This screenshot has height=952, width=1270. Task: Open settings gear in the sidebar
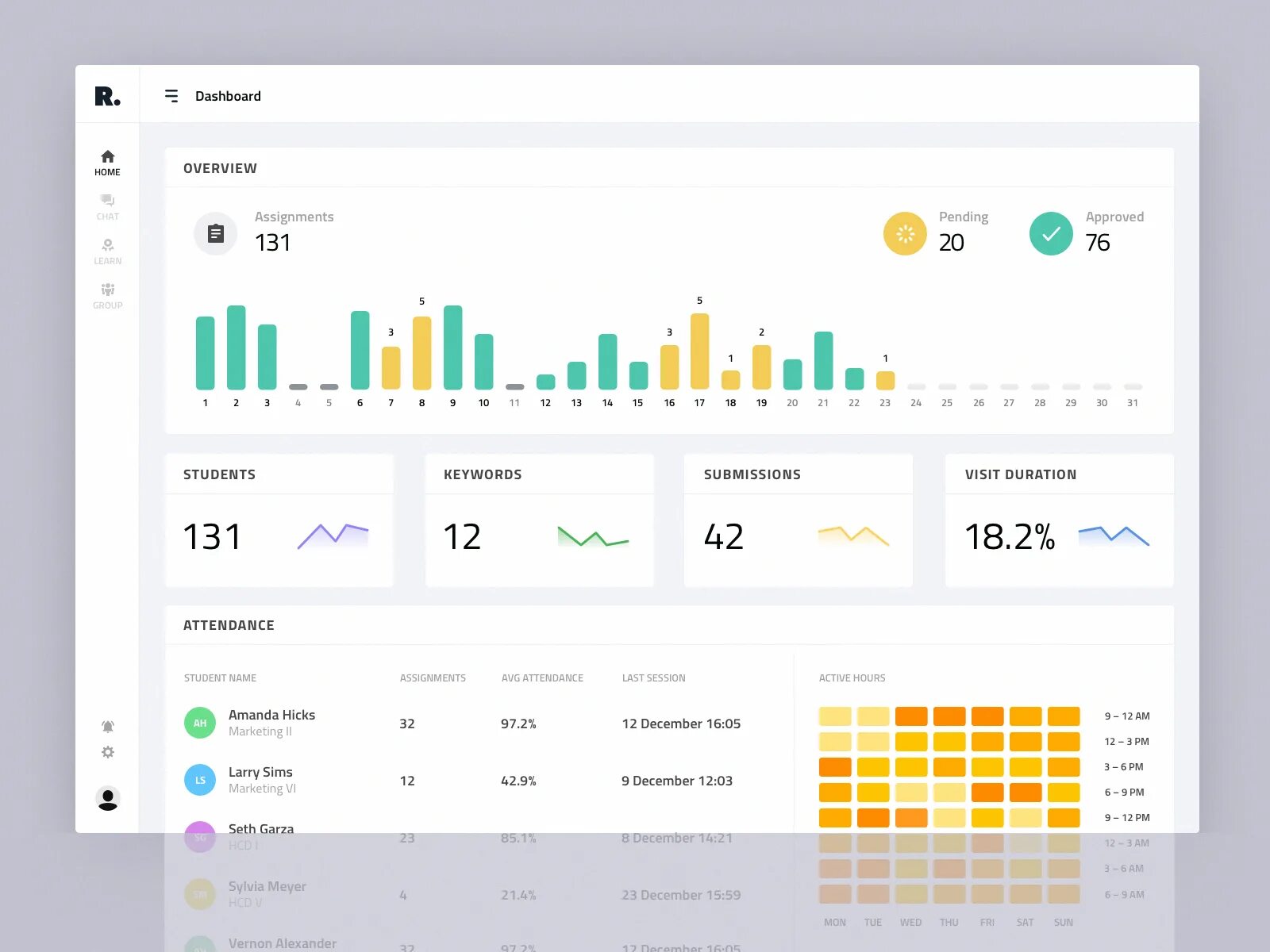tap(108, 752)
